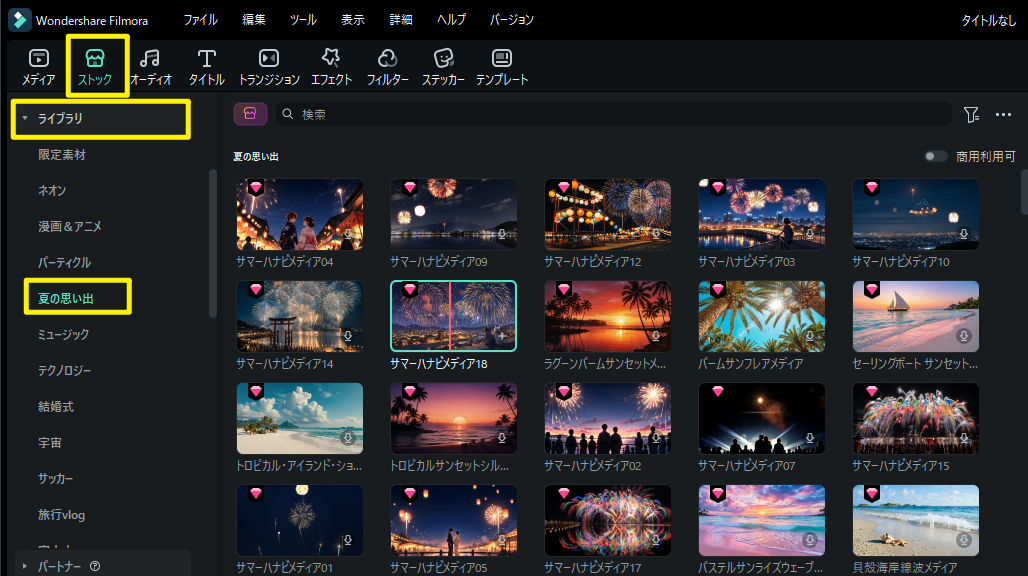
Task: Select the ネオン category
Action: 52,191
